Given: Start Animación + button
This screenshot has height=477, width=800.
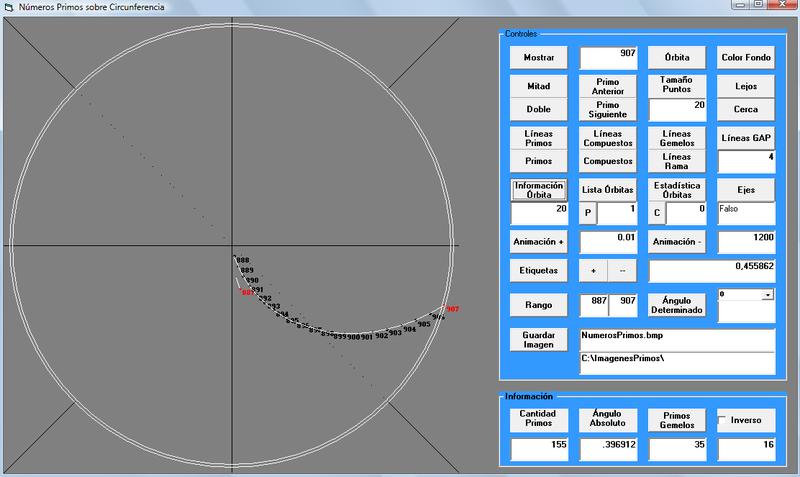Looking at the screenshot, I should 539,242.
